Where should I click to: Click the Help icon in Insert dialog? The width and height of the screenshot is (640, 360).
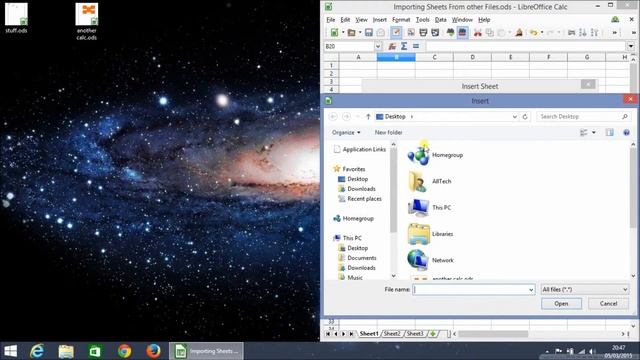(x=626, y=133)
